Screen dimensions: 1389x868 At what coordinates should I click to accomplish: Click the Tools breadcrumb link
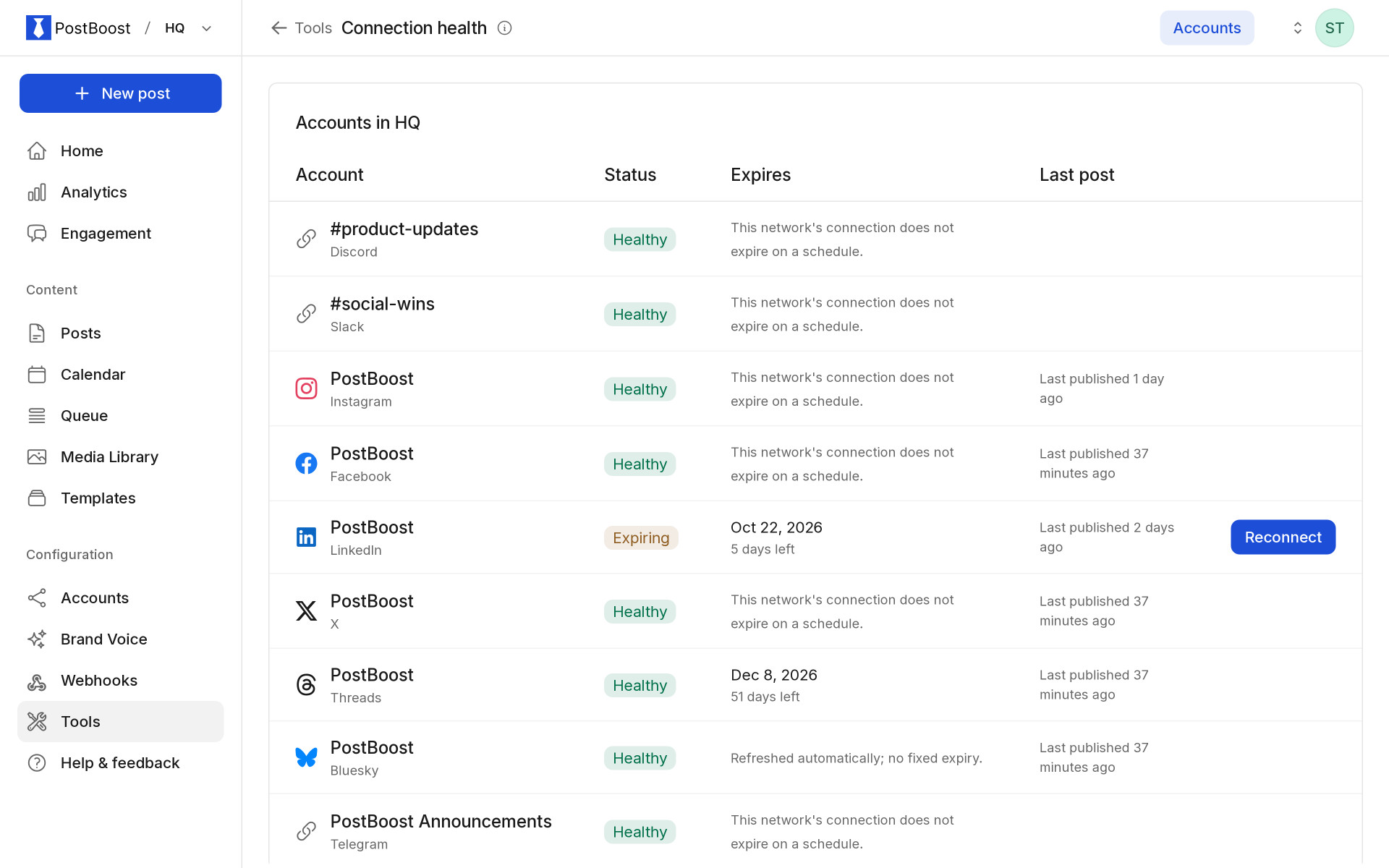pyautogui.click(x=313, y=27)
